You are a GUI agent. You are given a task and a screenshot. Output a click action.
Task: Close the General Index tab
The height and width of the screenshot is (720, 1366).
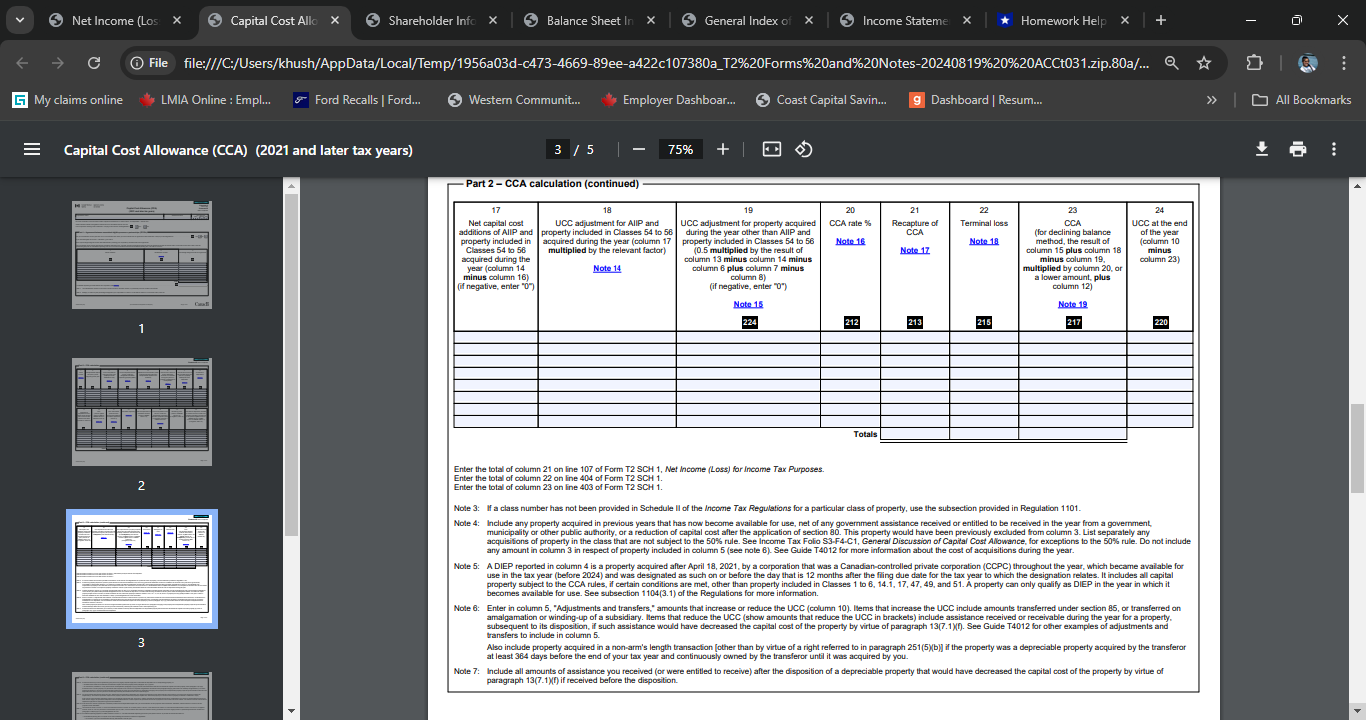tap(809, 20)
